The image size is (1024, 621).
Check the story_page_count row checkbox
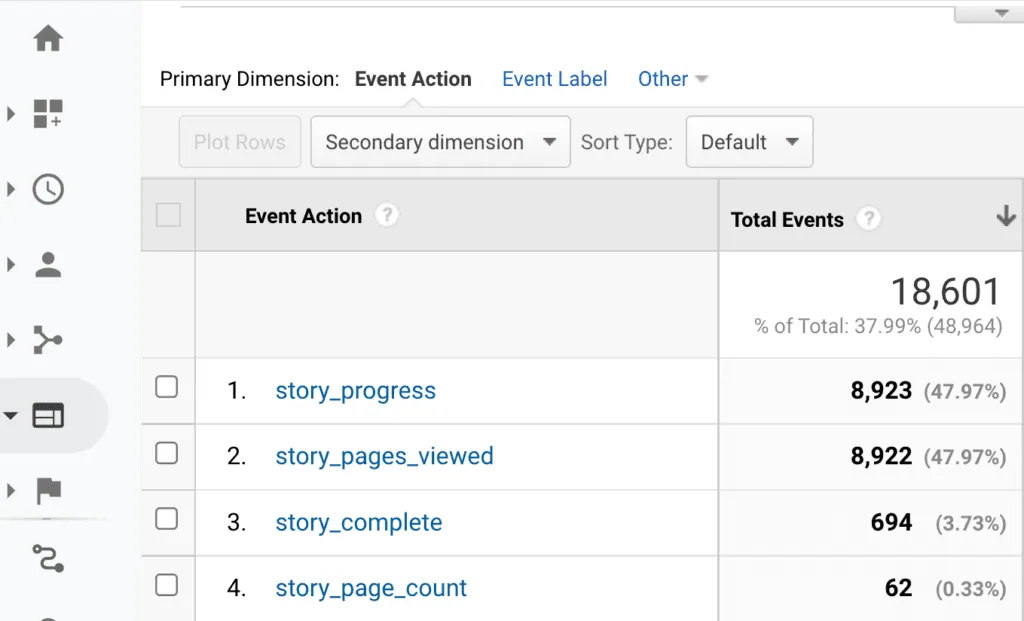(x=167, y=584)
